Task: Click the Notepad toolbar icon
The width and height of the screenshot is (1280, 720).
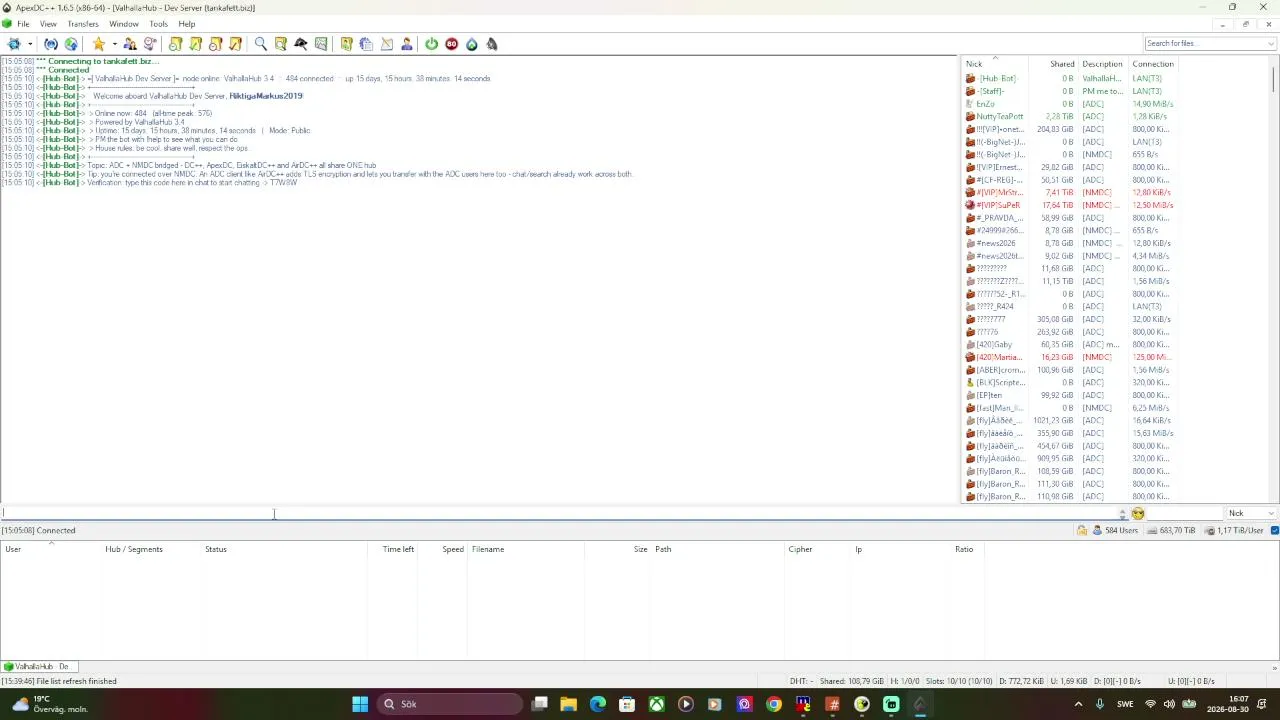Action: pos(387,44)
